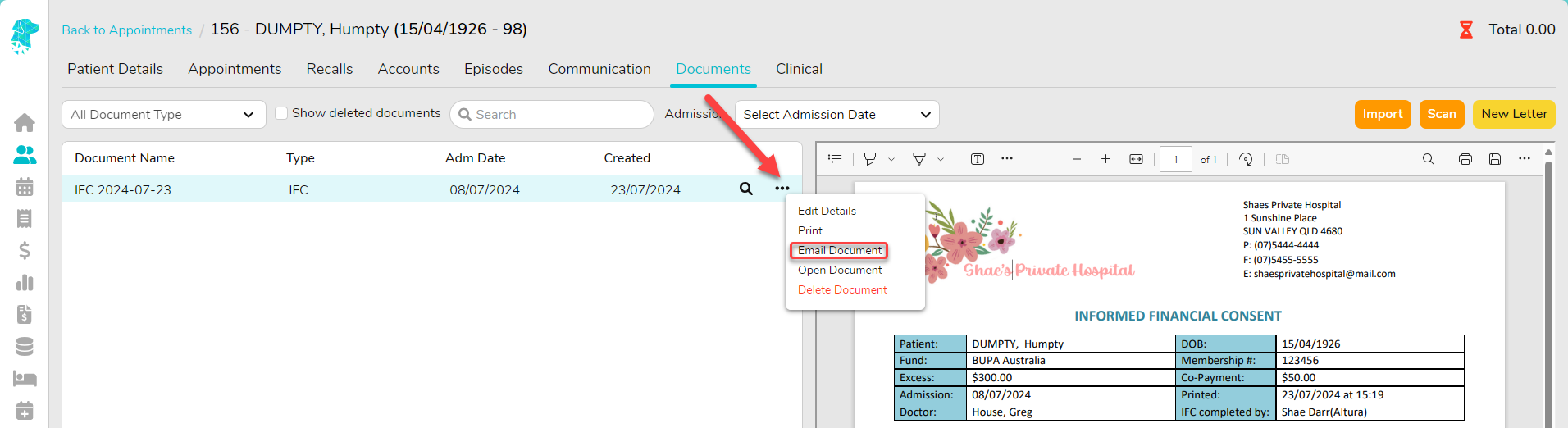Switch to Episodes tab
This screenshot has width=1568, height=428.
click(494, 69)
